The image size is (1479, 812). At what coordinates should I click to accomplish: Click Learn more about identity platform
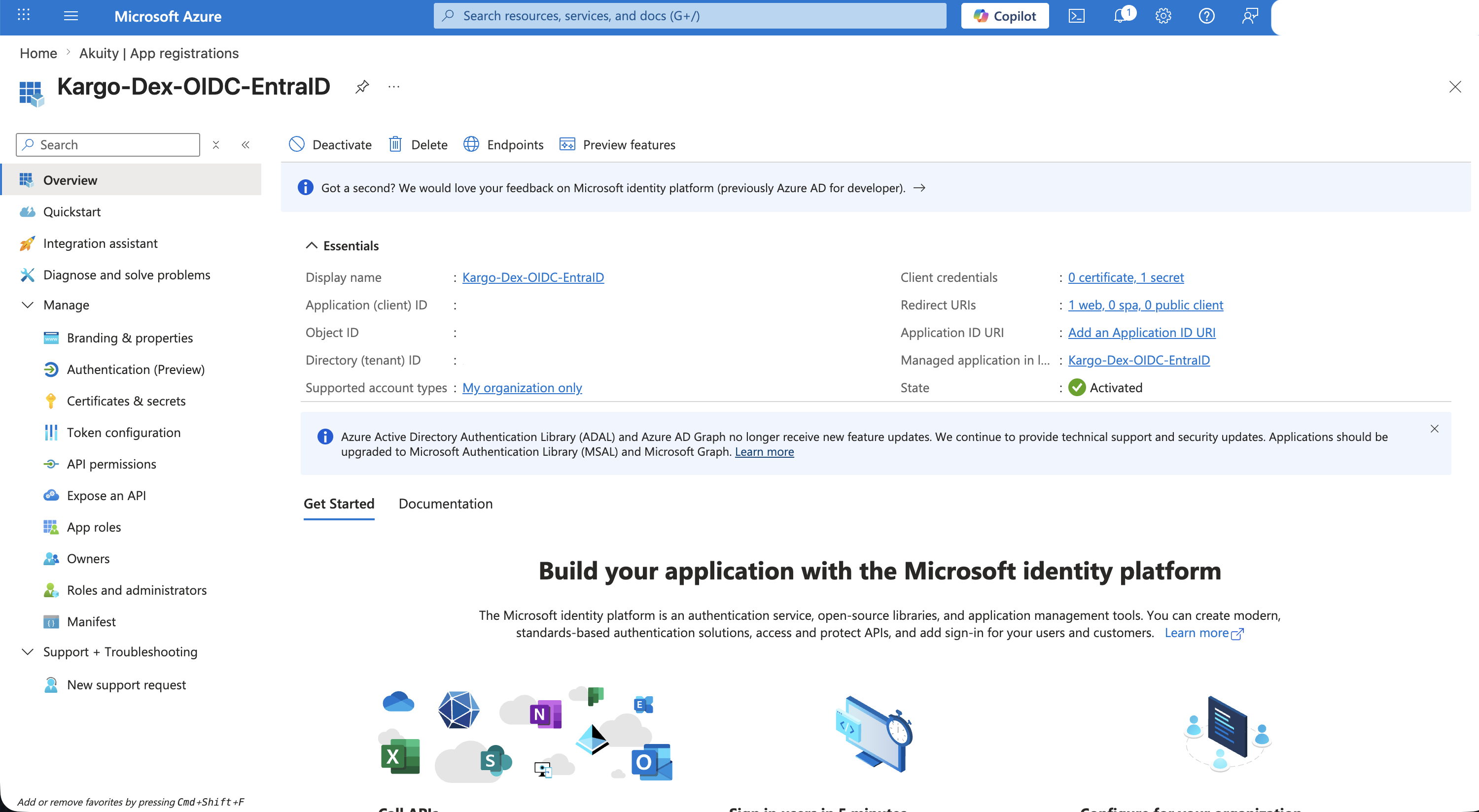1204,632
